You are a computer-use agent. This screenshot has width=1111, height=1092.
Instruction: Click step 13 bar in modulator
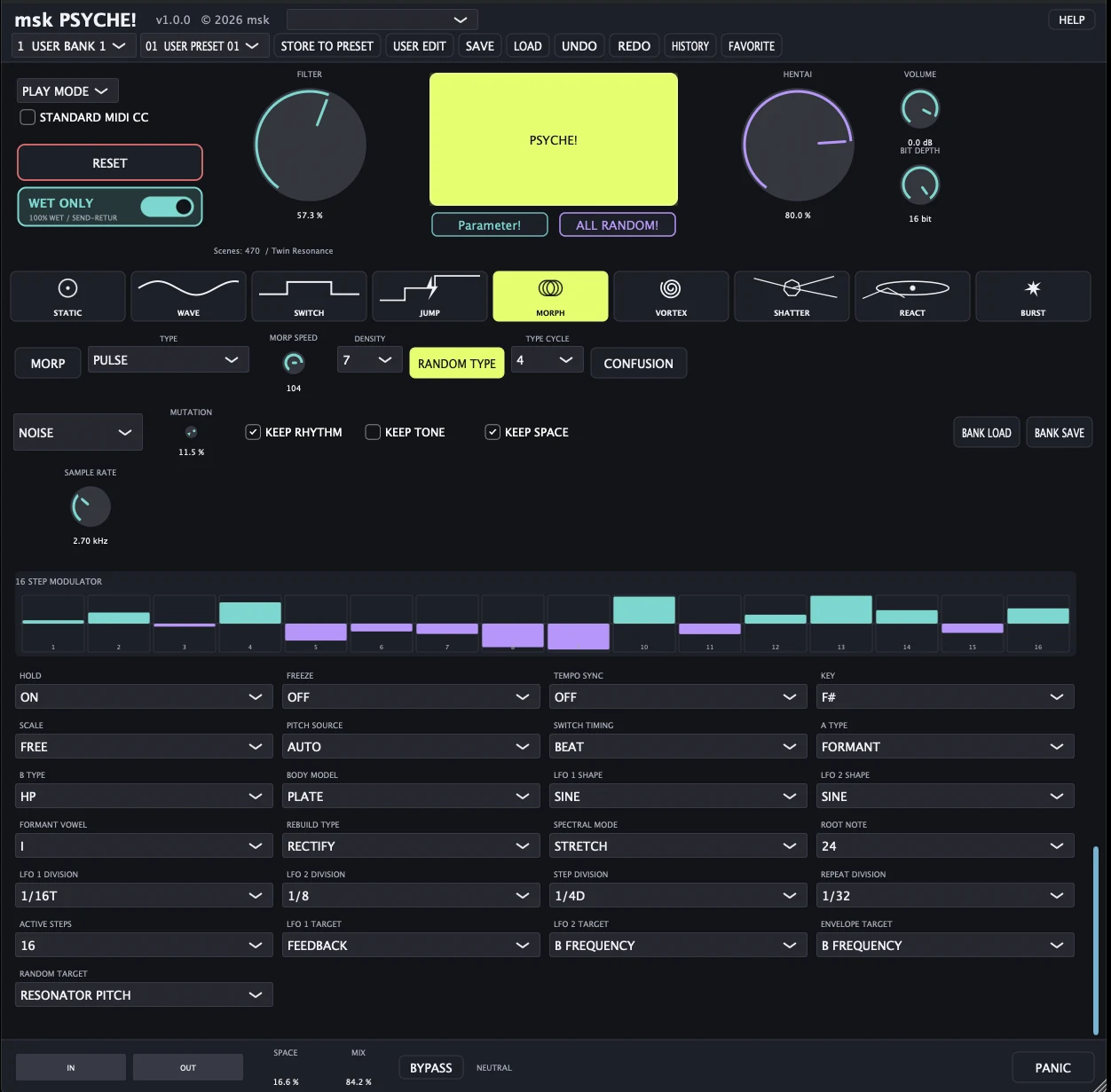tap(841, 609)
